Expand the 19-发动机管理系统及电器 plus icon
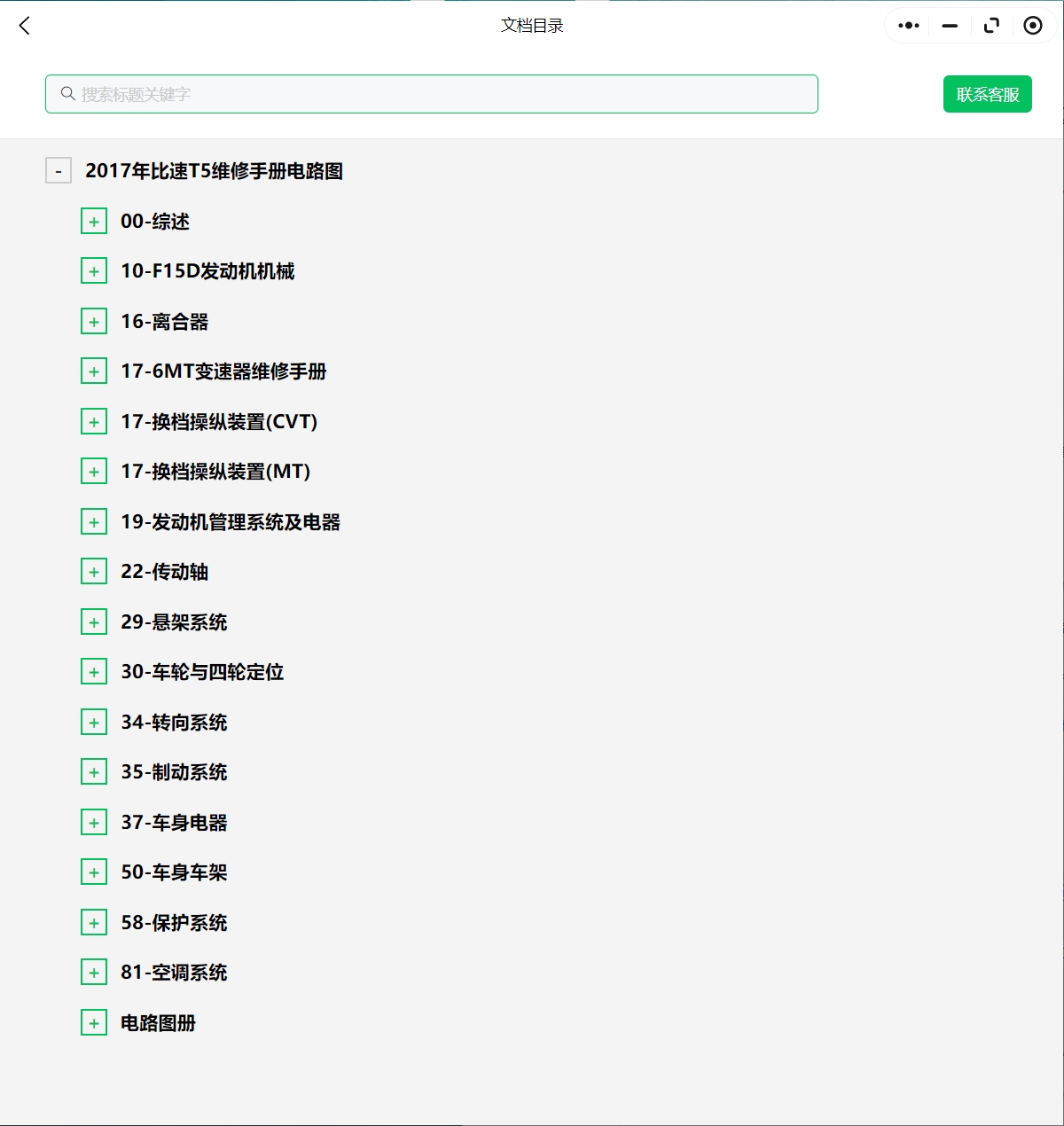Screen dimensions: 1064x1126 pos(94,521)
